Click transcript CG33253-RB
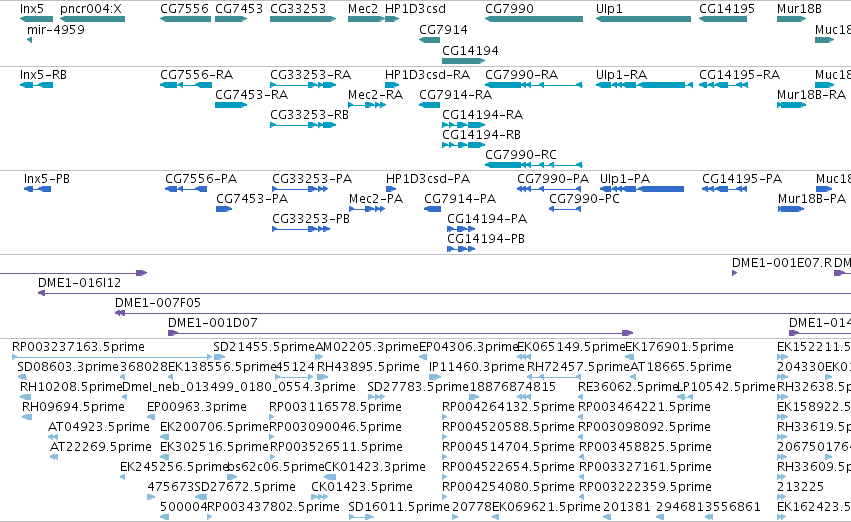This screenshot has height=522, width=851. (309, 115)
